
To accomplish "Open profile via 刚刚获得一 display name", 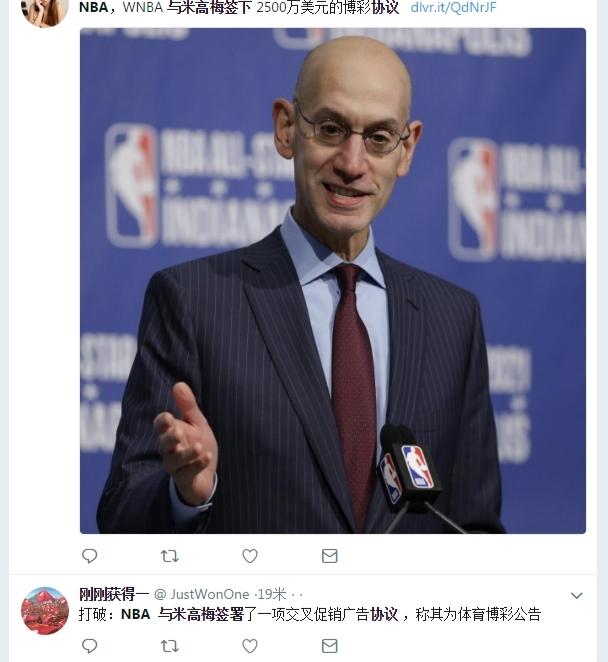I will click(114, 594).
